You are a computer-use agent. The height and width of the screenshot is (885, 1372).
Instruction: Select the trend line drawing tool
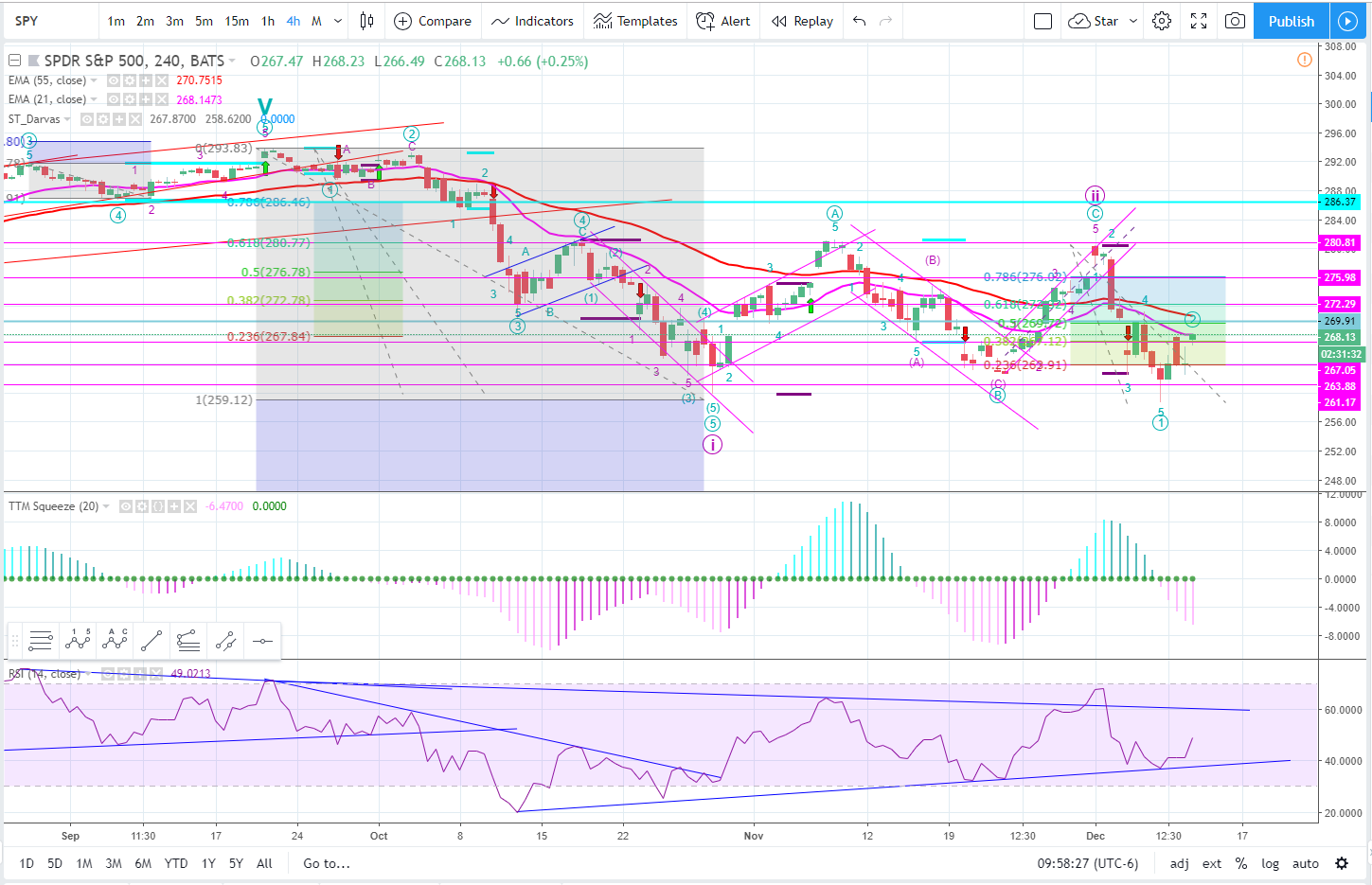click(151, 641)
